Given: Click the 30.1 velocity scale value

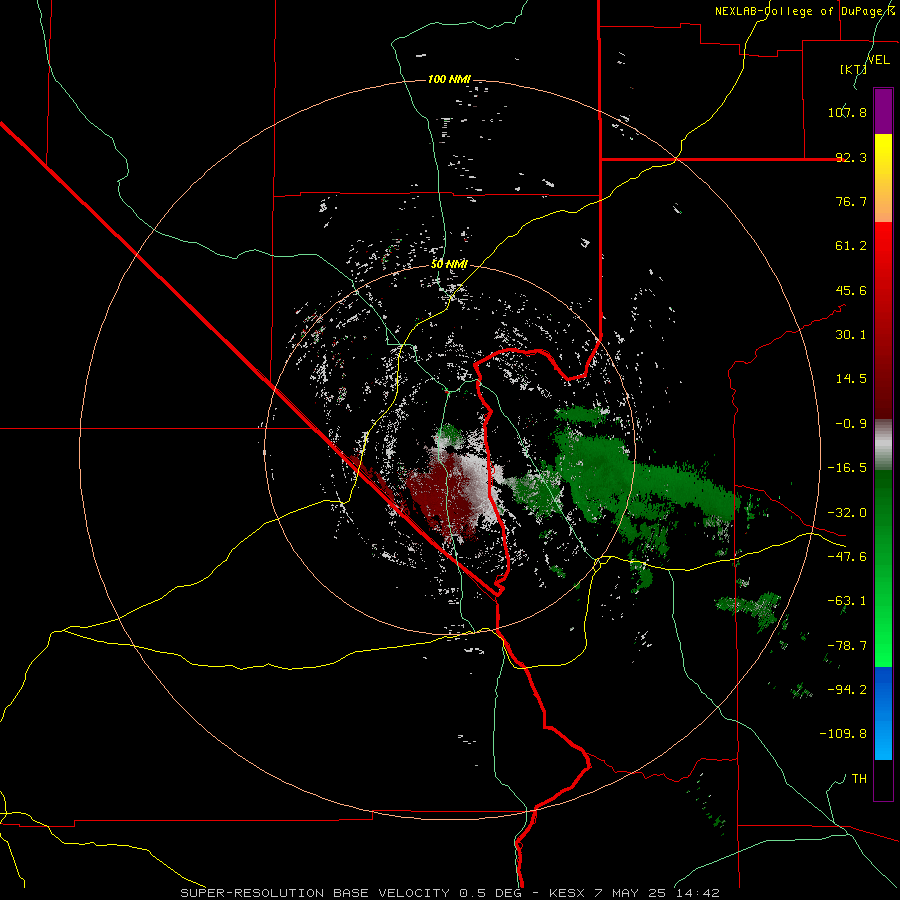Looking at the screenshot, I should click(x=851, y=335).
